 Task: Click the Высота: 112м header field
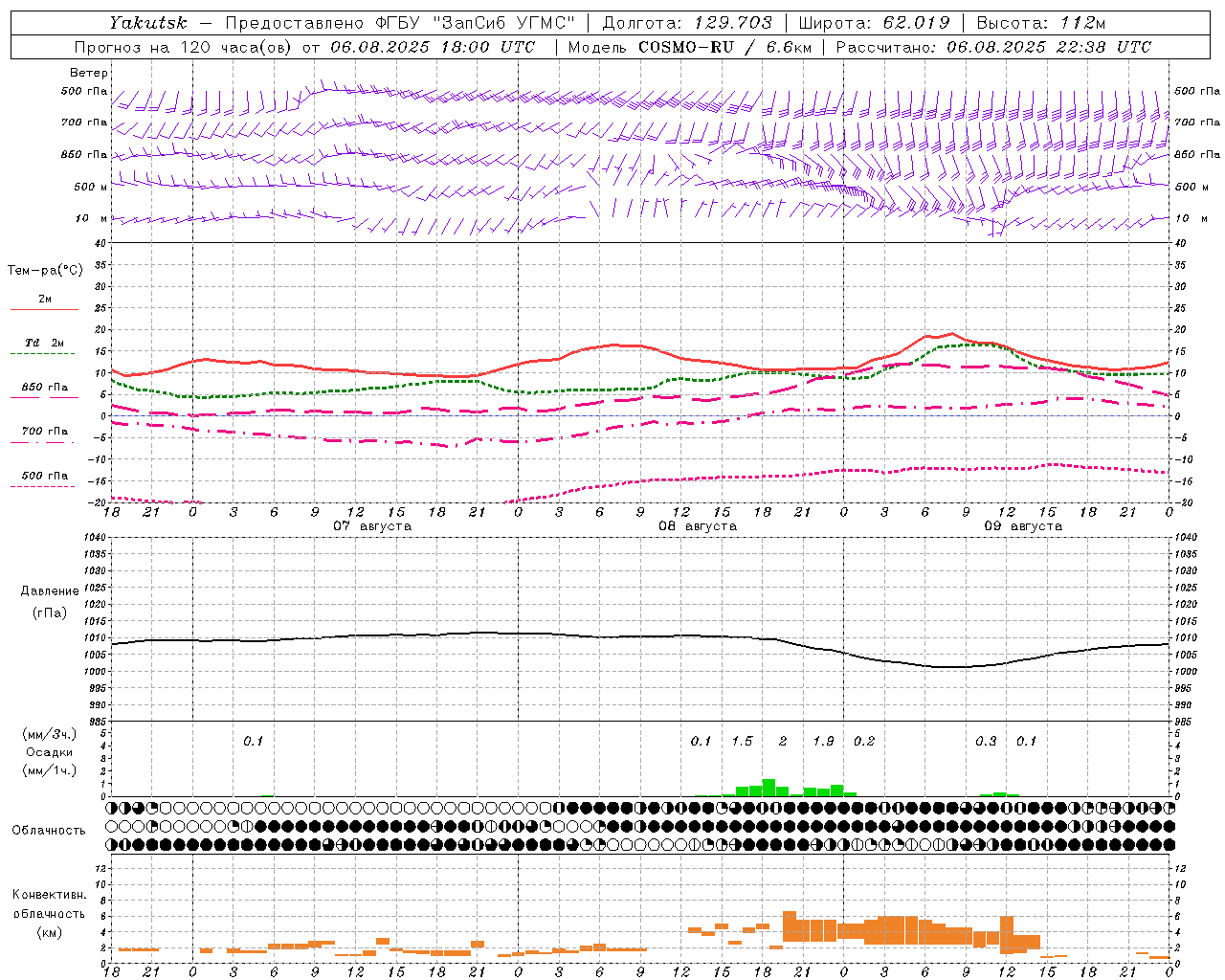pyautogui.click(x=1041, y=23)
